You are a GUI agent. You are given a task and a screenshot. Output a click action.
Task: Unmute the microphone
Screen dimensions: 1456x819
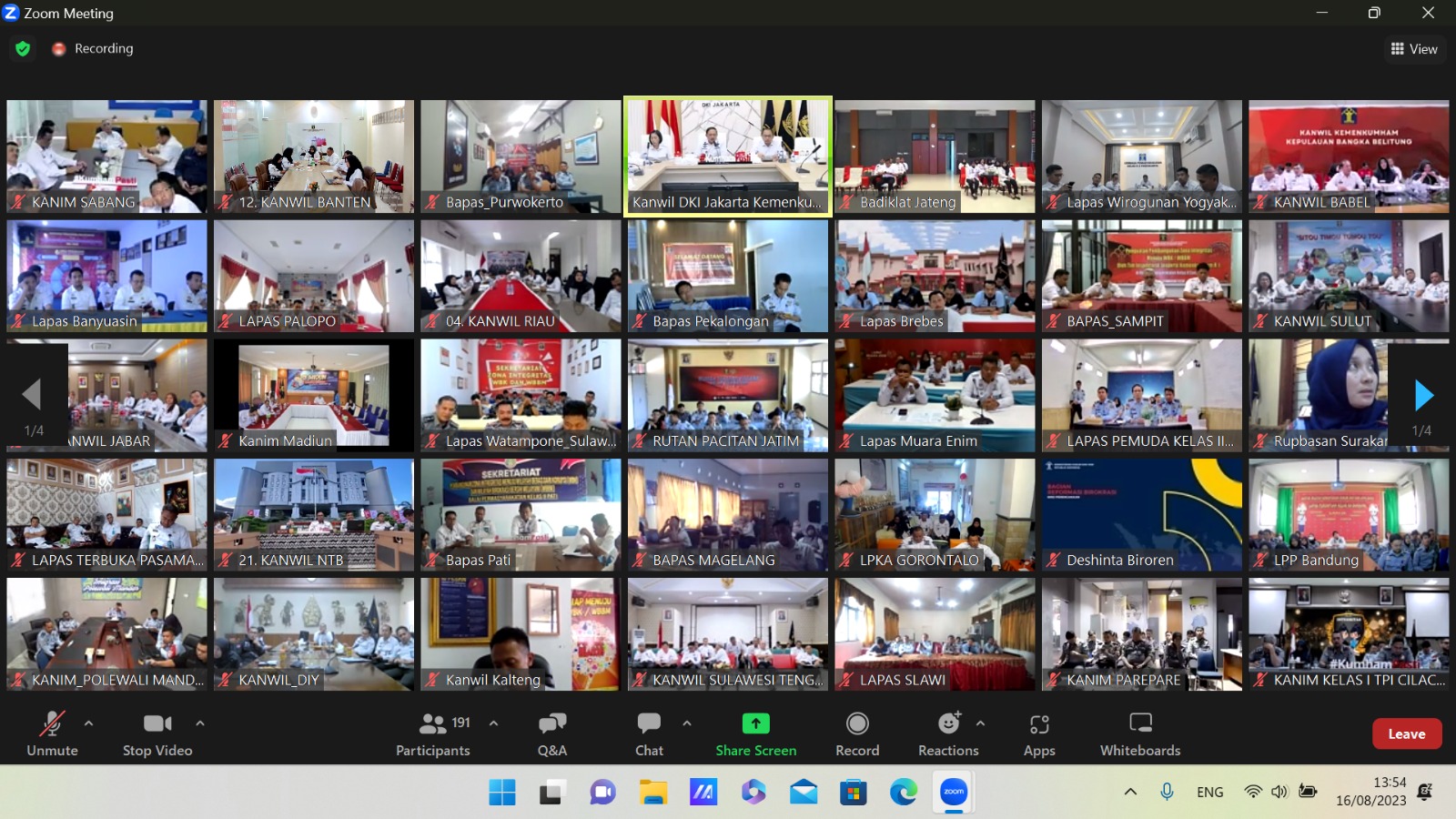[52, 733]
